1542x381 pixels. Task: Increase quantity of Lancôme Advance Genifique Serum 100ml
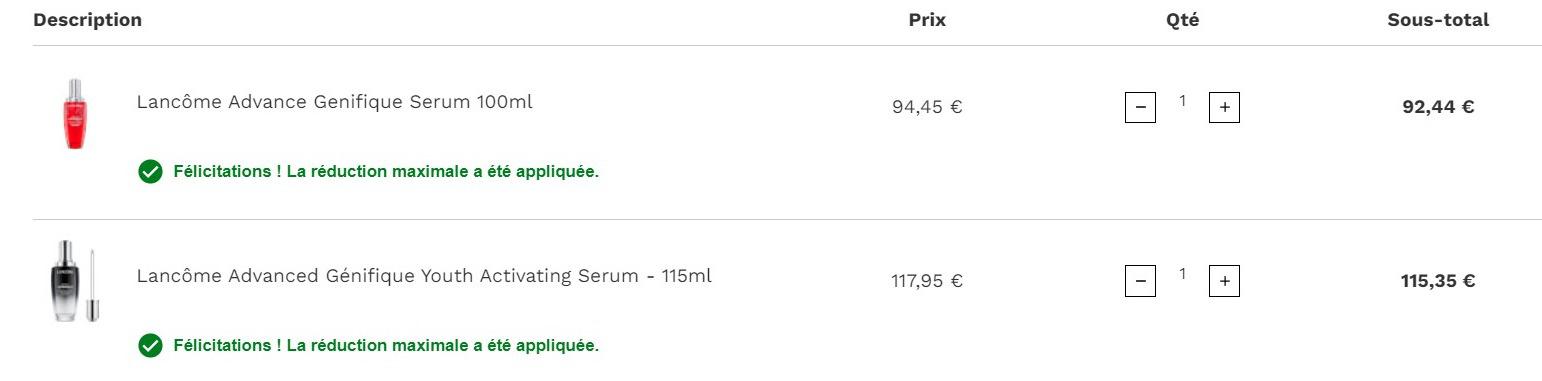pos(1224,107)
